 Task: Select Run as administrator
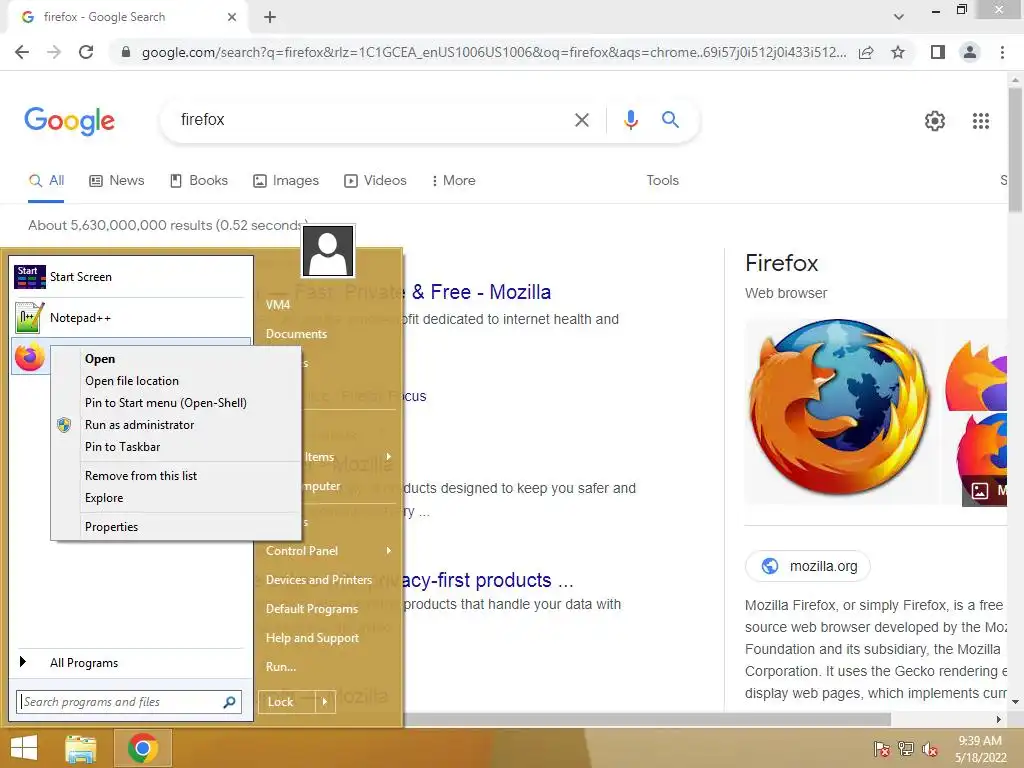pyautogui.click(x=176, y=425)
